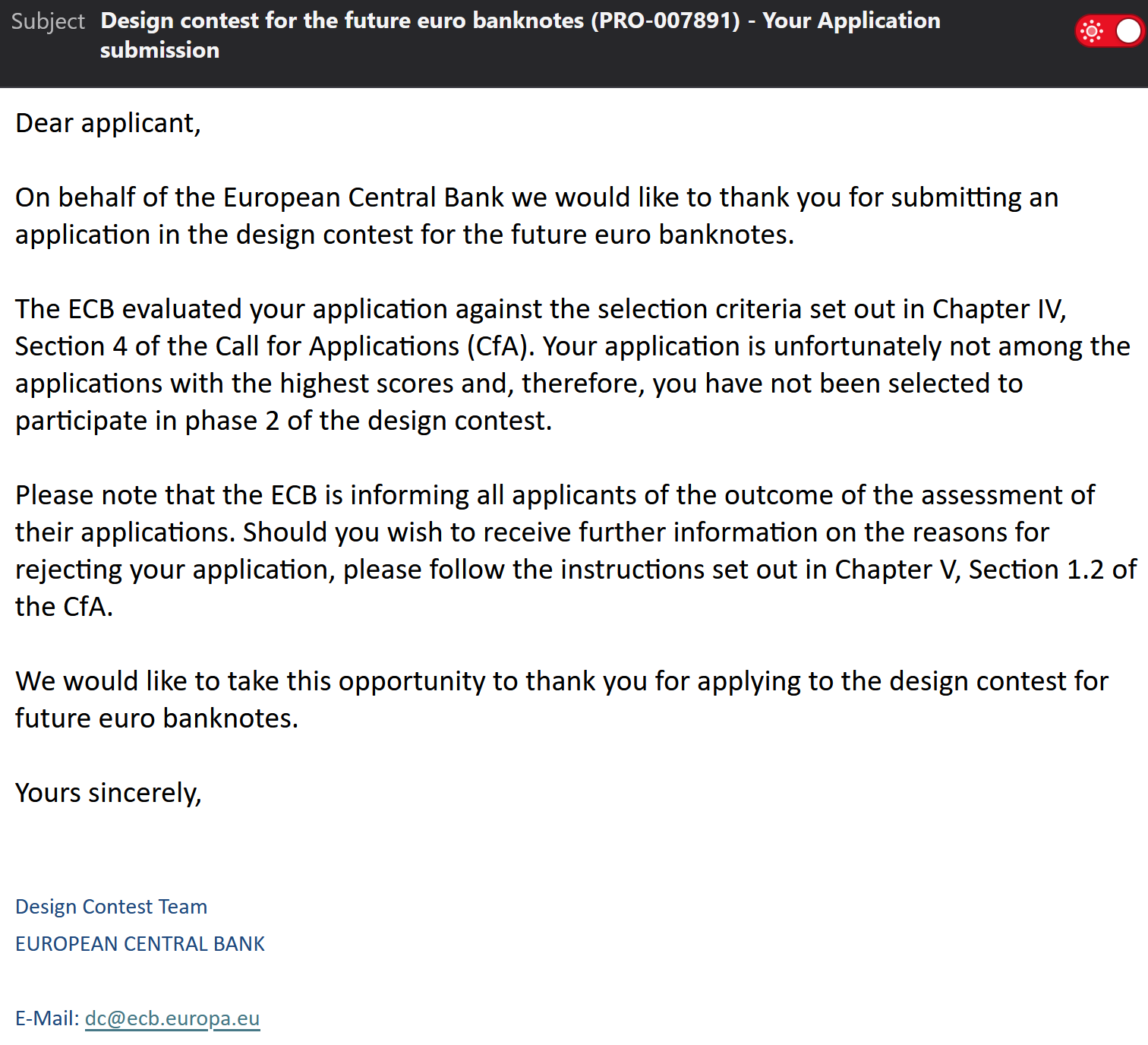Click the sun icon inside the red switch
The image size is (1148, 1045).
1093,31
